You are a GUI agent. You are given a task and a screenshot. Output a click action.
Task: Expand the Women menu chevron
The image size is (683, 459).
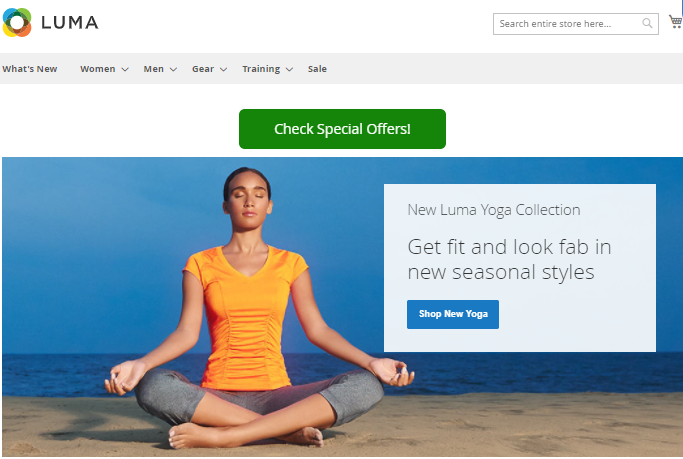[125, 69]
